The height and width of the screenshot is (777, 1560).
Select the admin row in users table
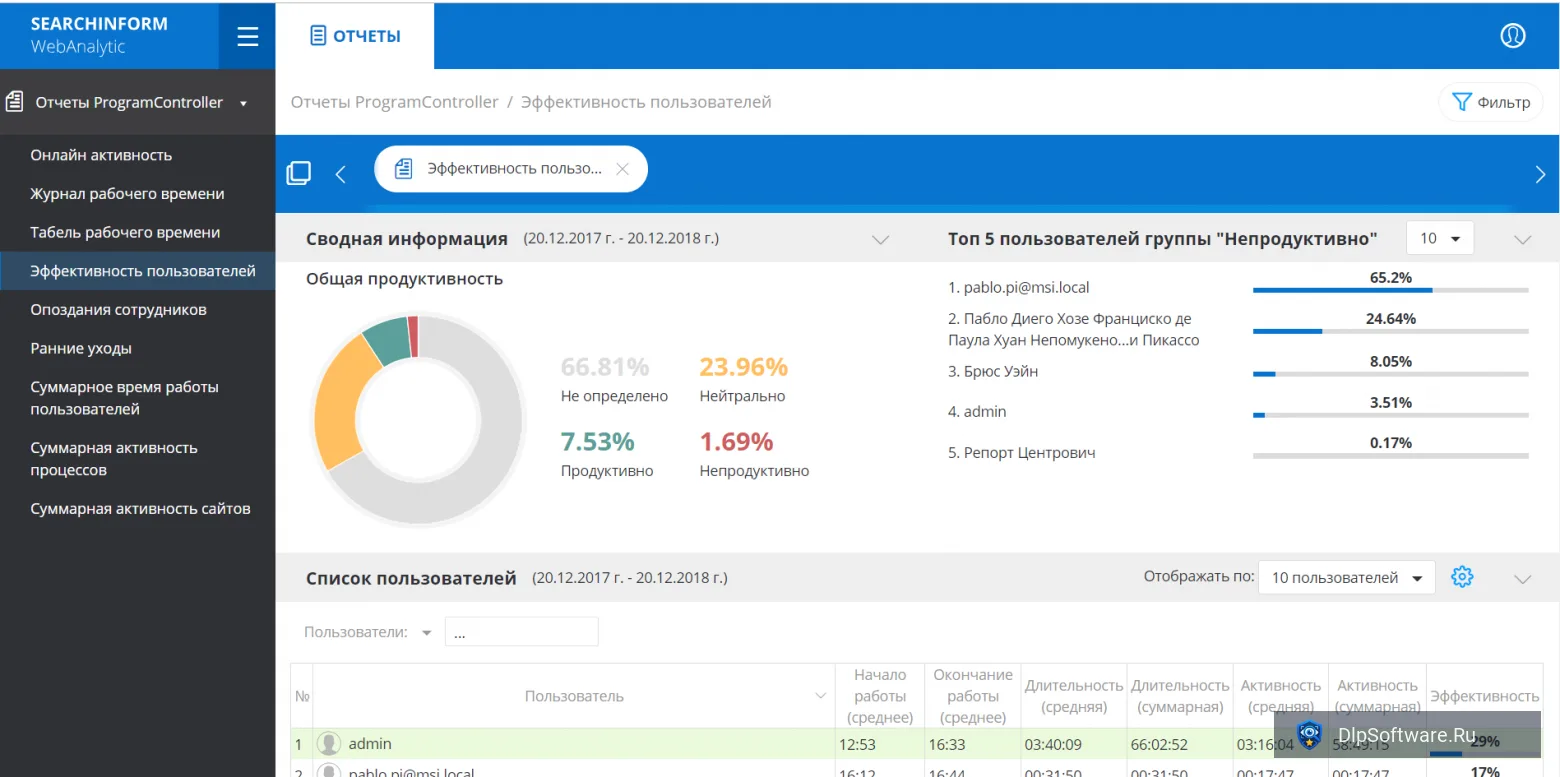916,744
